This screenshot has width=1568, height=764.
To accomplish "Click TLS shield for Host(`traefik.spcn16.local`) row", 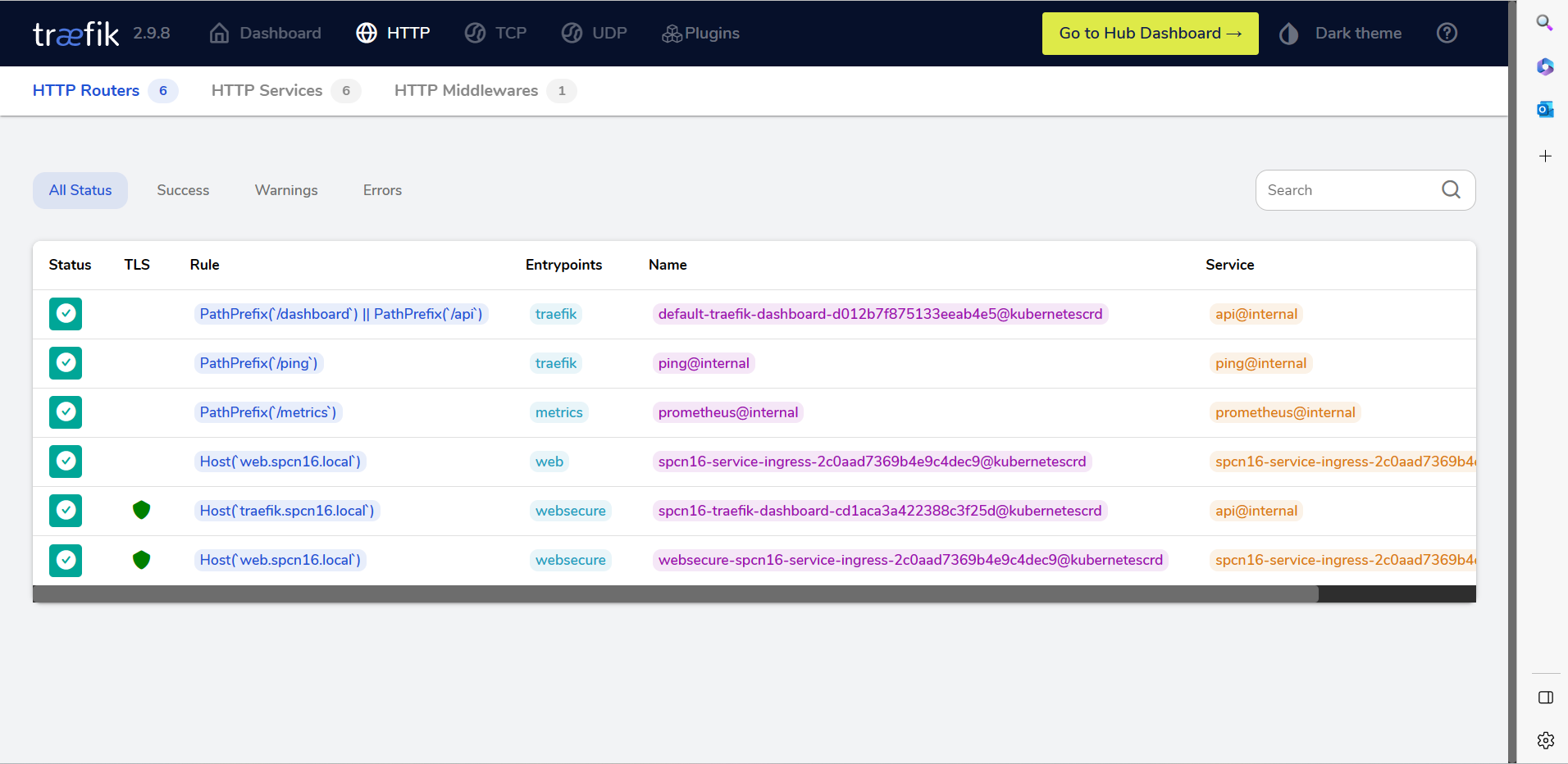I will (142, 510).
